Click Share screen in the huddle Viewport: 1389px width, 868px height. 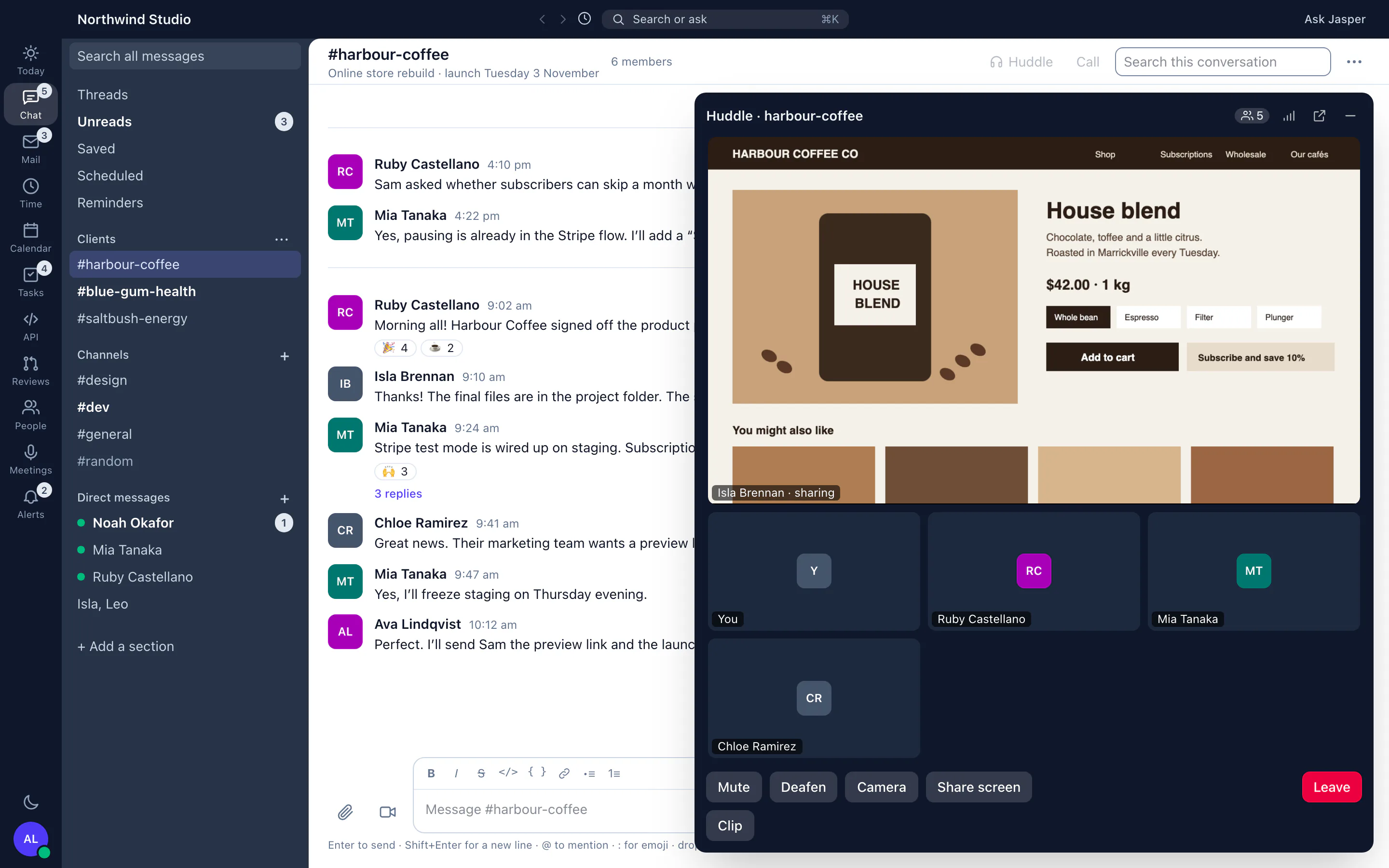[x=979, y=787]
